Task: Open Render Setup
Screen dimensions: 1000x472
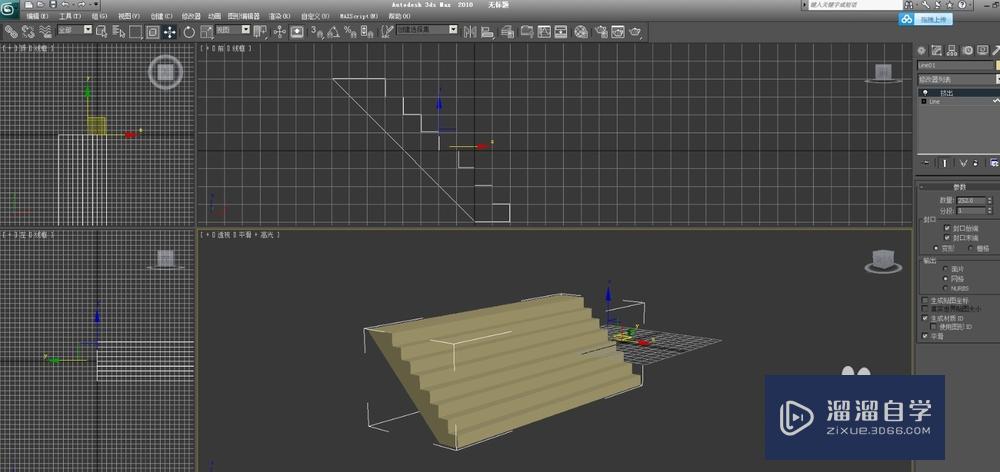Action: point(601,31)
